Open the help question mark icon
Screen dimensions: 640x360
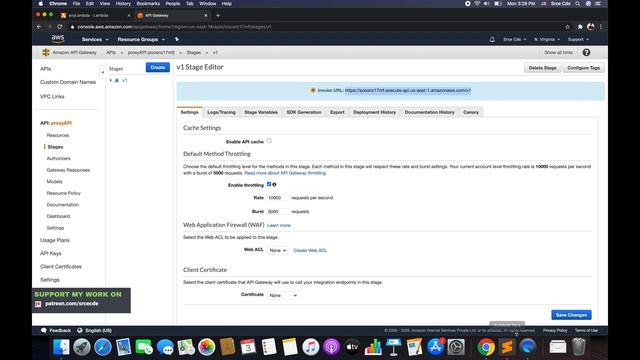(586, 52)
